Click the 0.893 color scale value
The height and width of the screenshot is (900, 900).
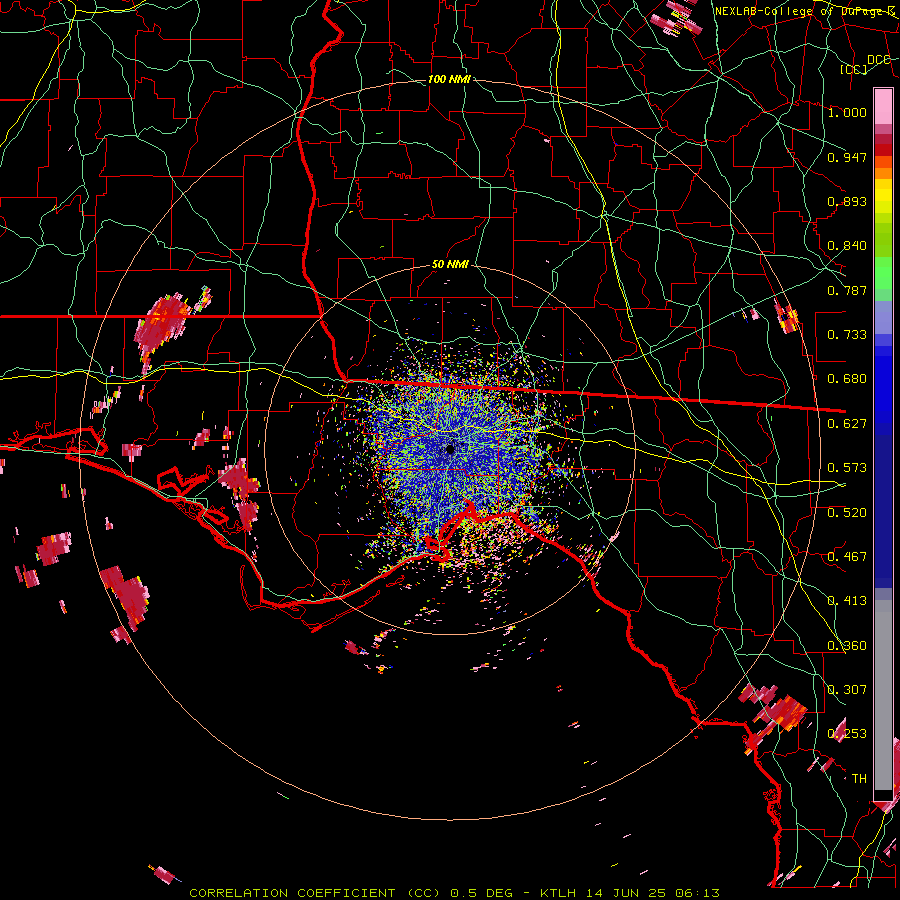click(x=847, y=201)
